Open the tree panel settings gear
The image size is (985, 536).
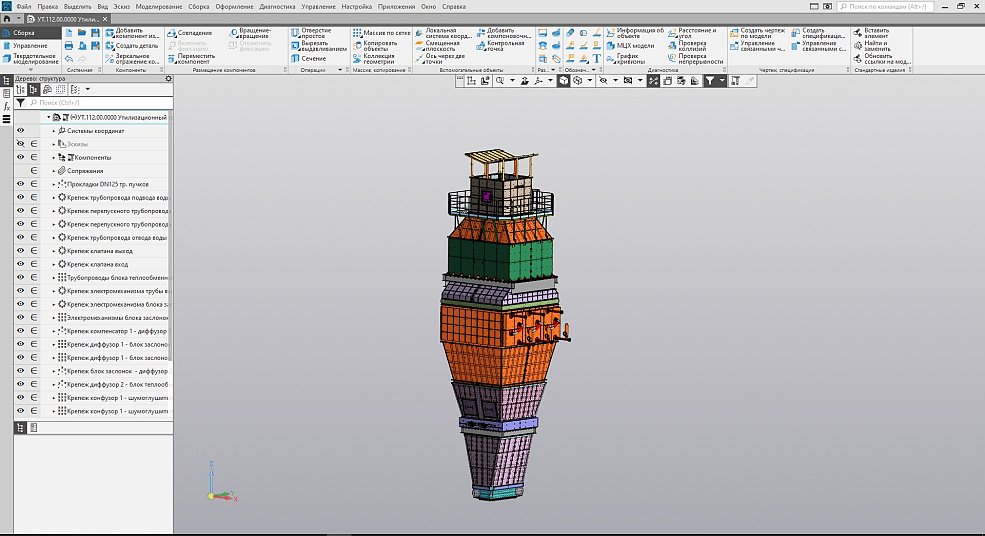pos(168,78)
